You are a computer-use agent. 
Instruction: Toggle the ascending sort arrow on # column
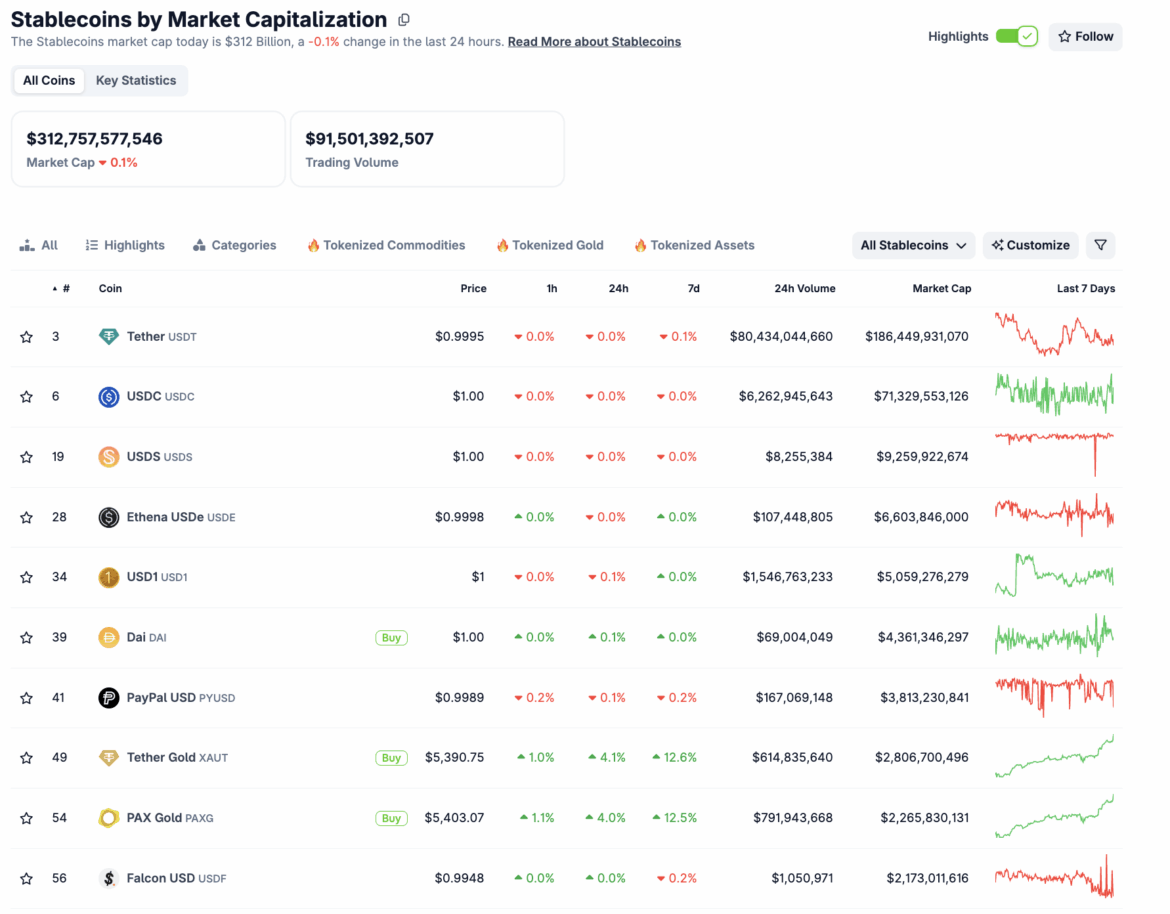pyautogui.click(x=53, y=288)
